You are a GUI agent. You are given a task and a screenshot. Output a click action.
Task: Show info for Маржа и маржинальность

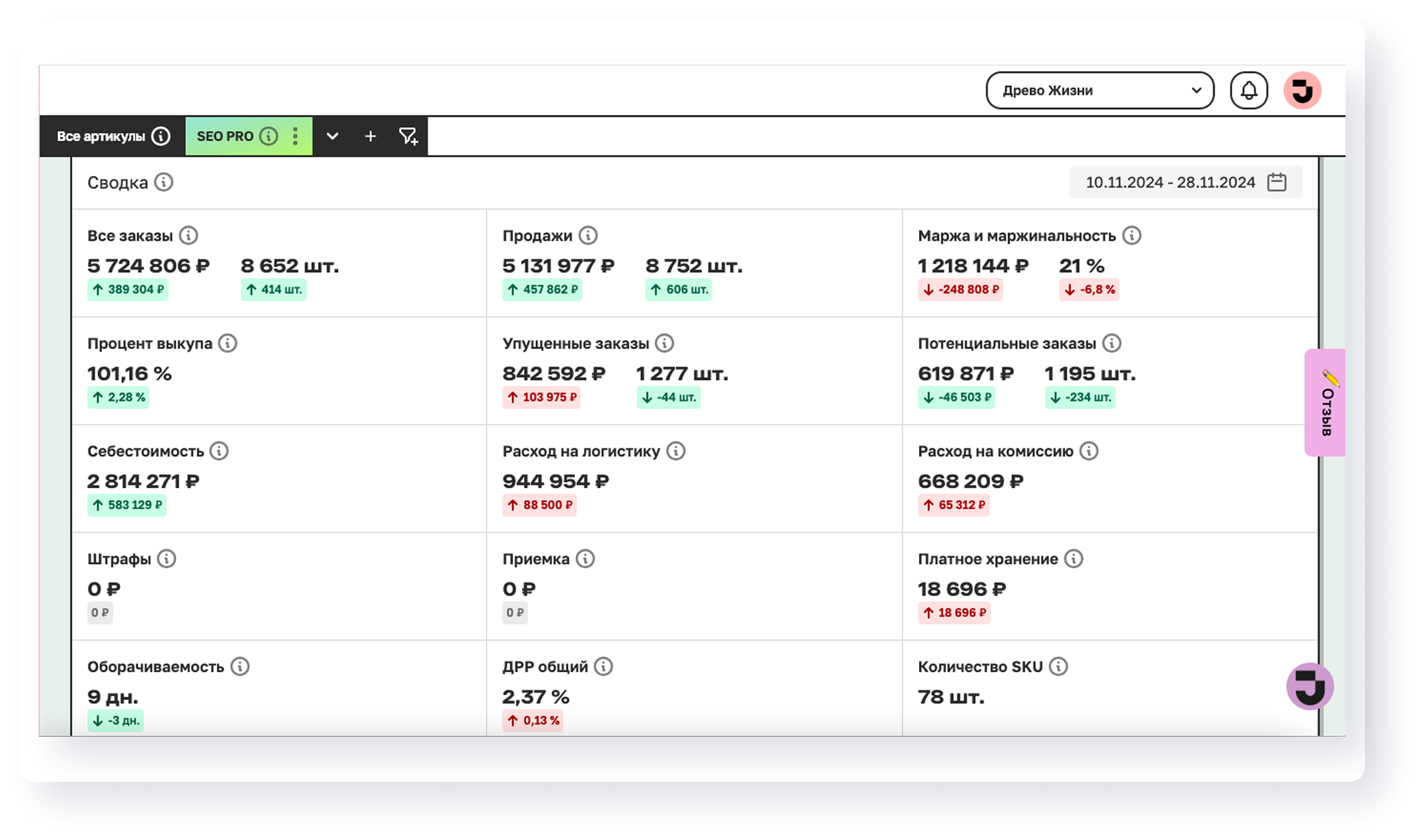point(1131,235)
